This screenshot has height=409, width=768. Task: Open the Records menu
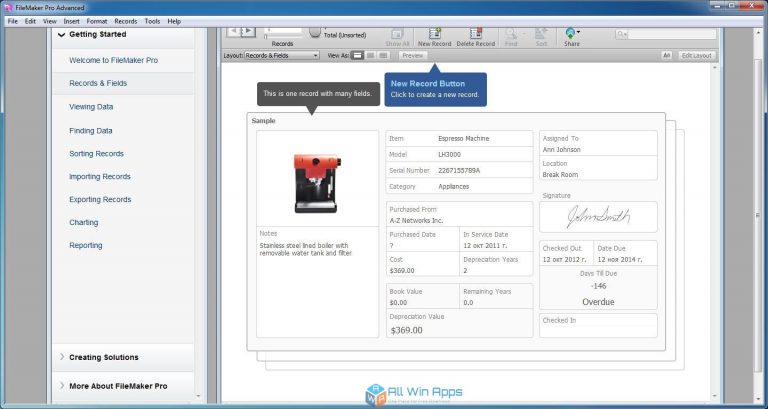click(x=126, y=22)
